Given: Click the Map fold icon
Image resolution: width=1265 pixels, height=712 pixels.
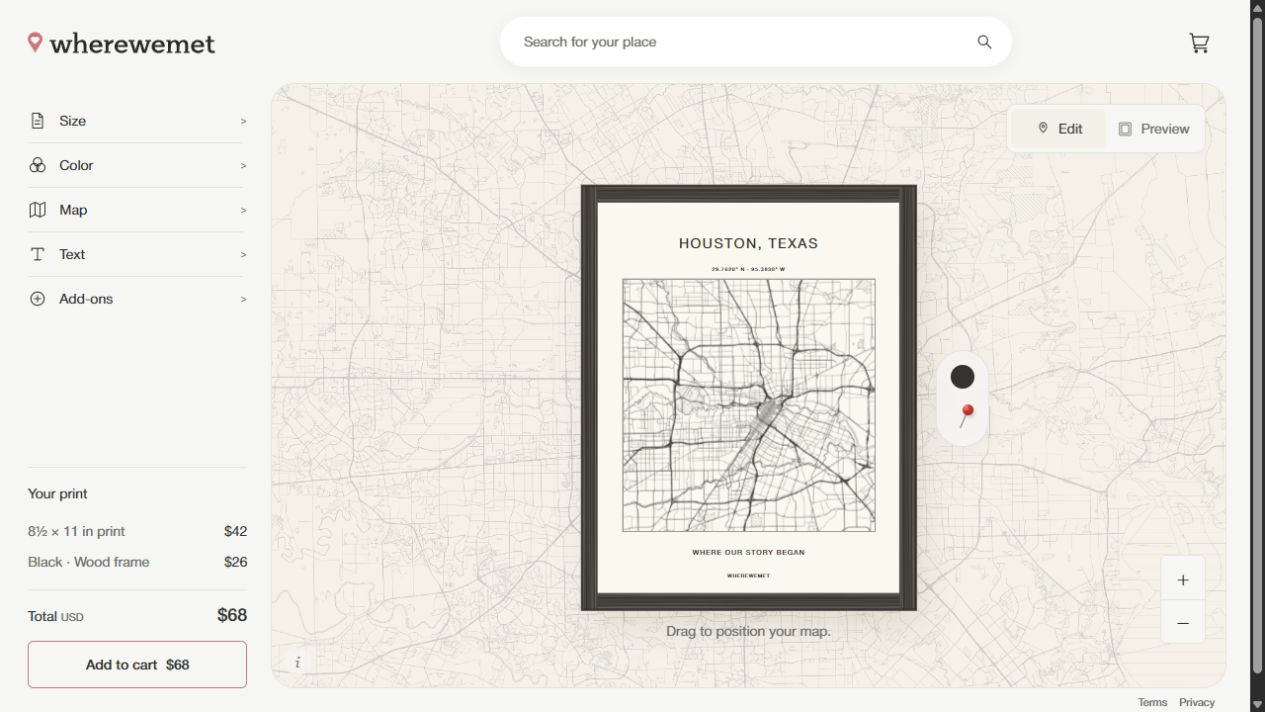Looking at the screenshot, I should pos(37,210).
